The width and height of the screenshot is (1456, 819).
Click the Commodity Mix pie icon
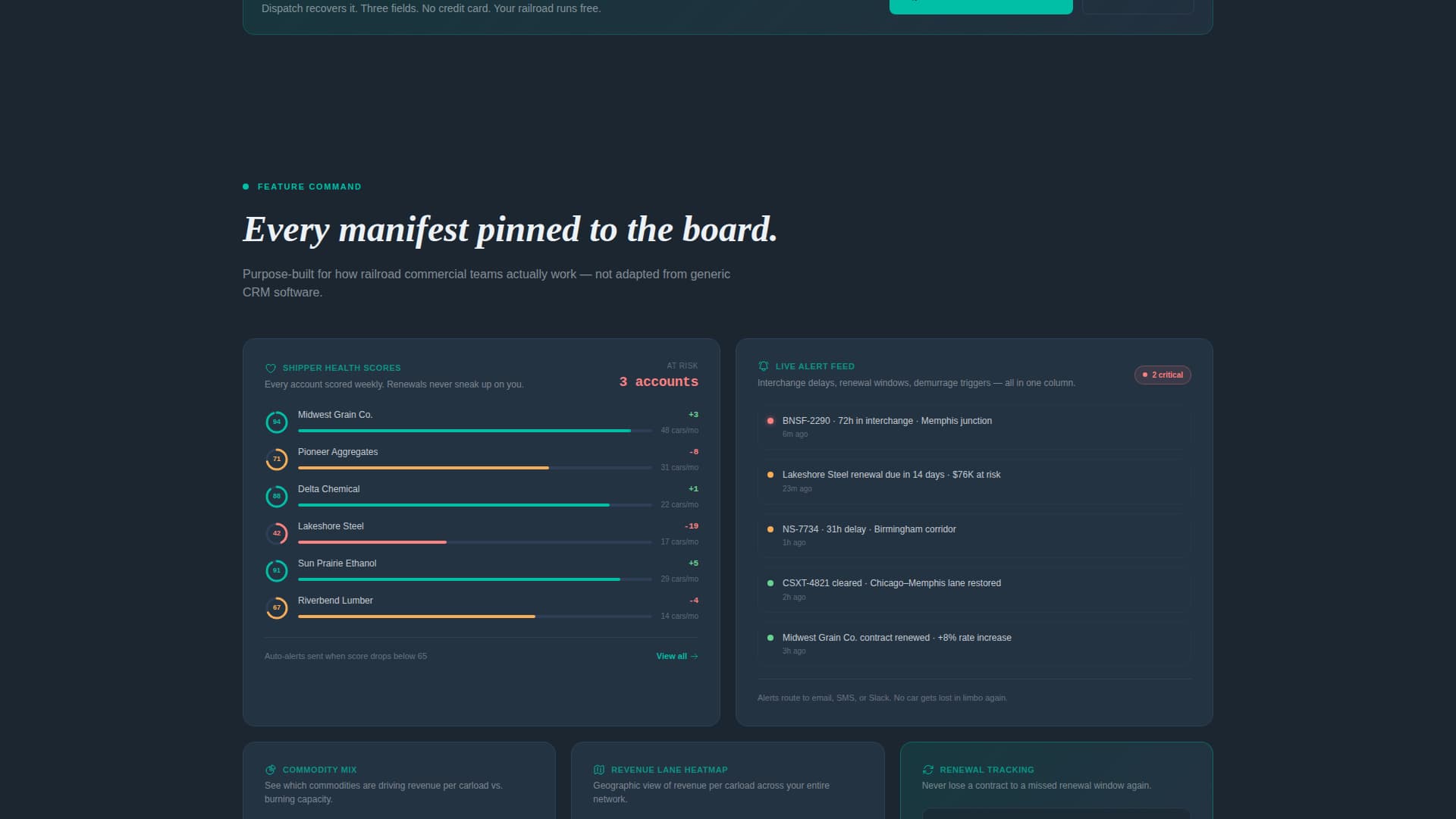(271, 770)
